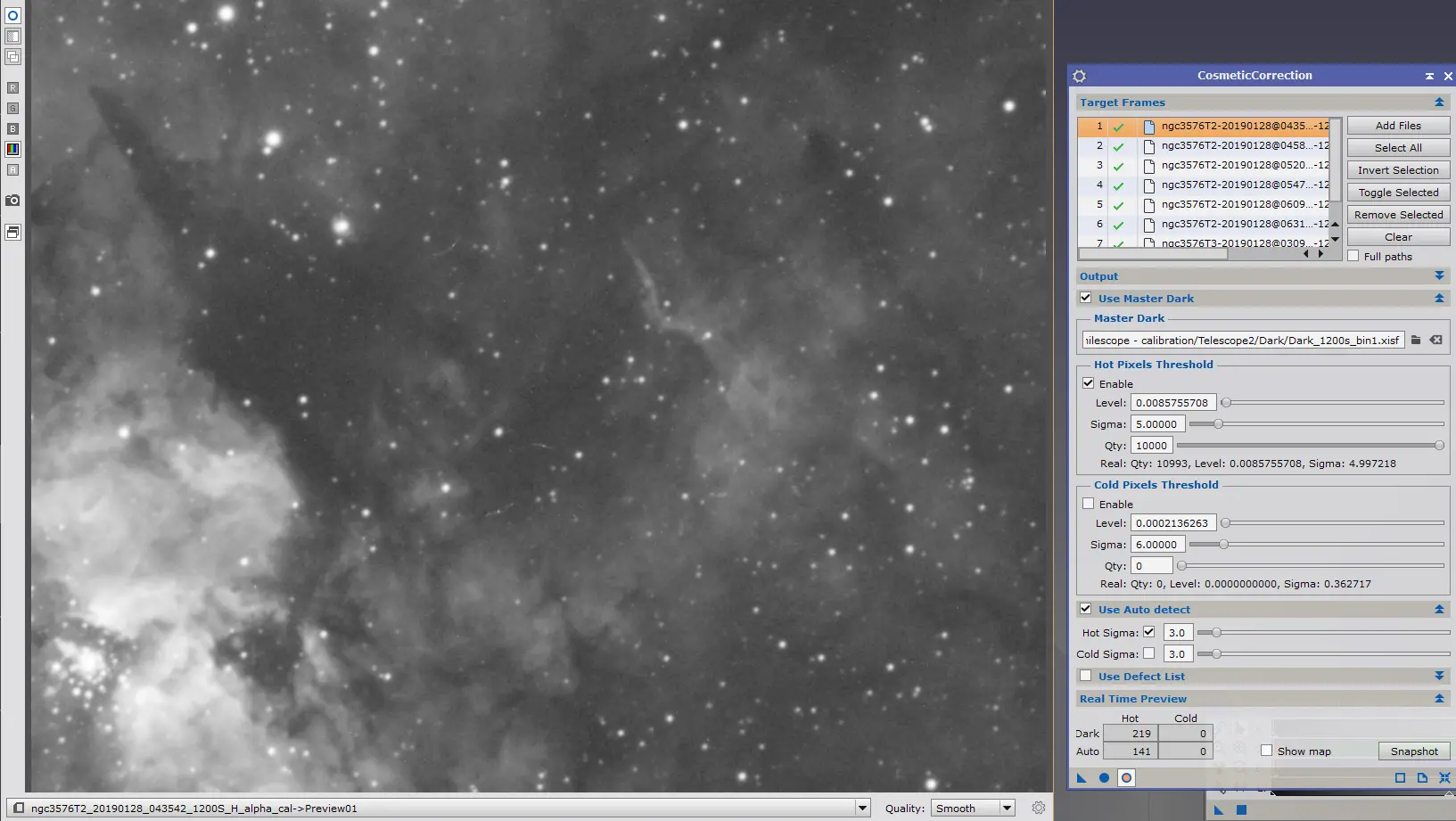Toggle the Real-Time Preview circle icon
Image resolution: width=1456 pixels, height=821 pixels.
pyautogui.click(x=1126, y=778)
